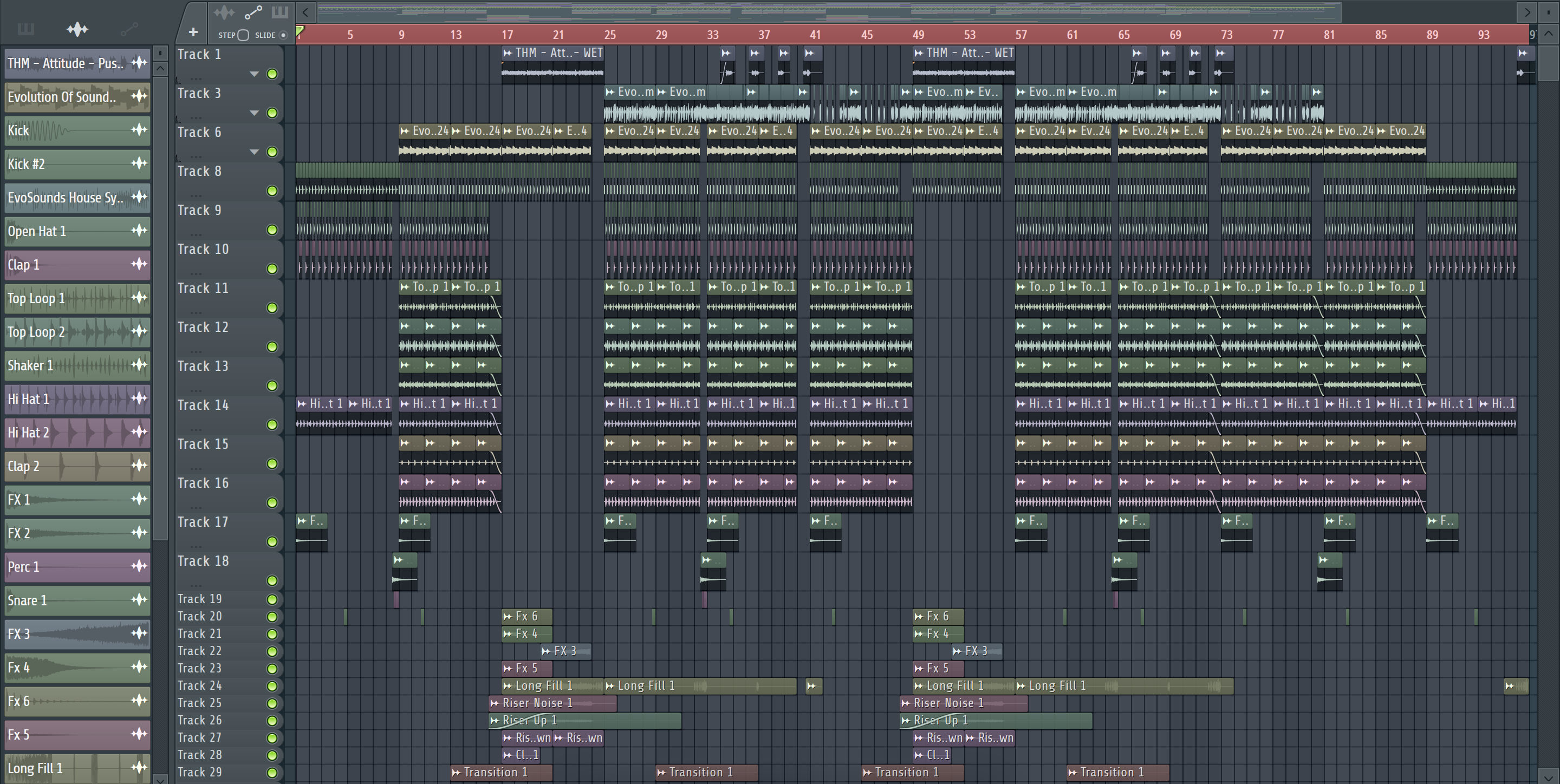Click waveform icon on Fx 5 picker item

click(139, 734)
